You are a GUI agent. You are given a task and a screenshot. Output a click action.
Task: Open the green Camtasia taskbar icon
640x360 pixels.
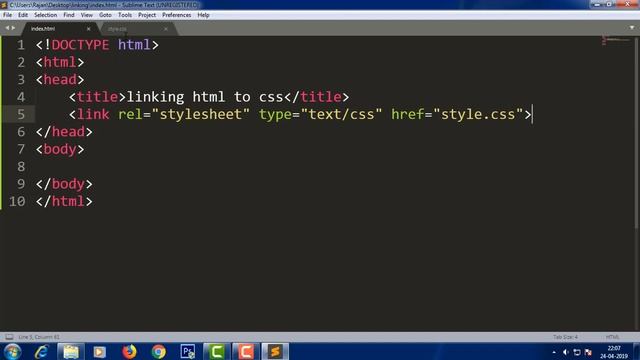216,351
